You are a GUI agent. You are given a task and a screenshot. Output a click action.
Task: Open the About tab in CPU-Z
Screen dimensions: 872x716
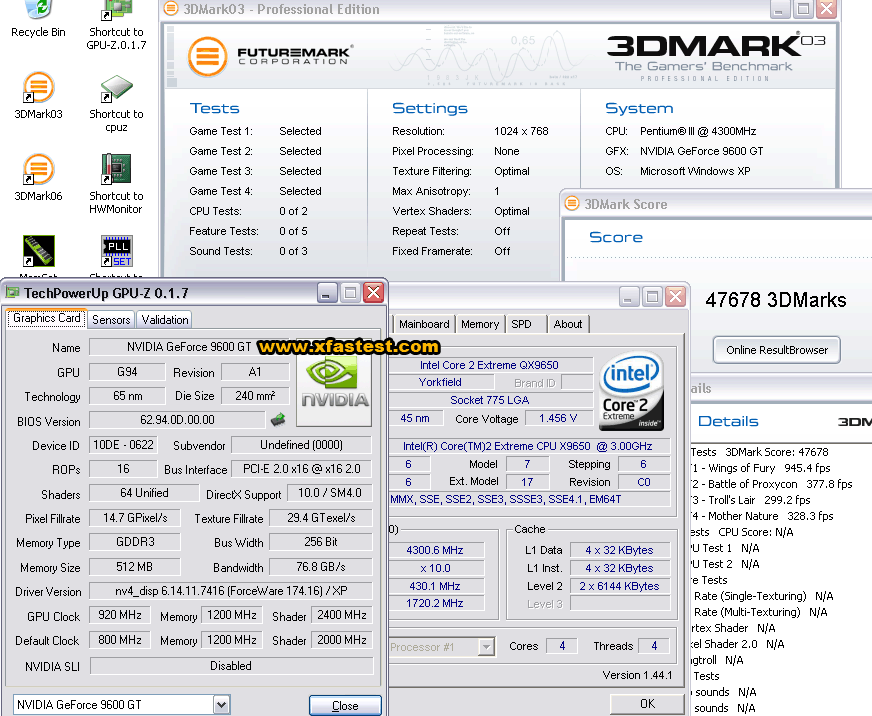coord(568,324)
